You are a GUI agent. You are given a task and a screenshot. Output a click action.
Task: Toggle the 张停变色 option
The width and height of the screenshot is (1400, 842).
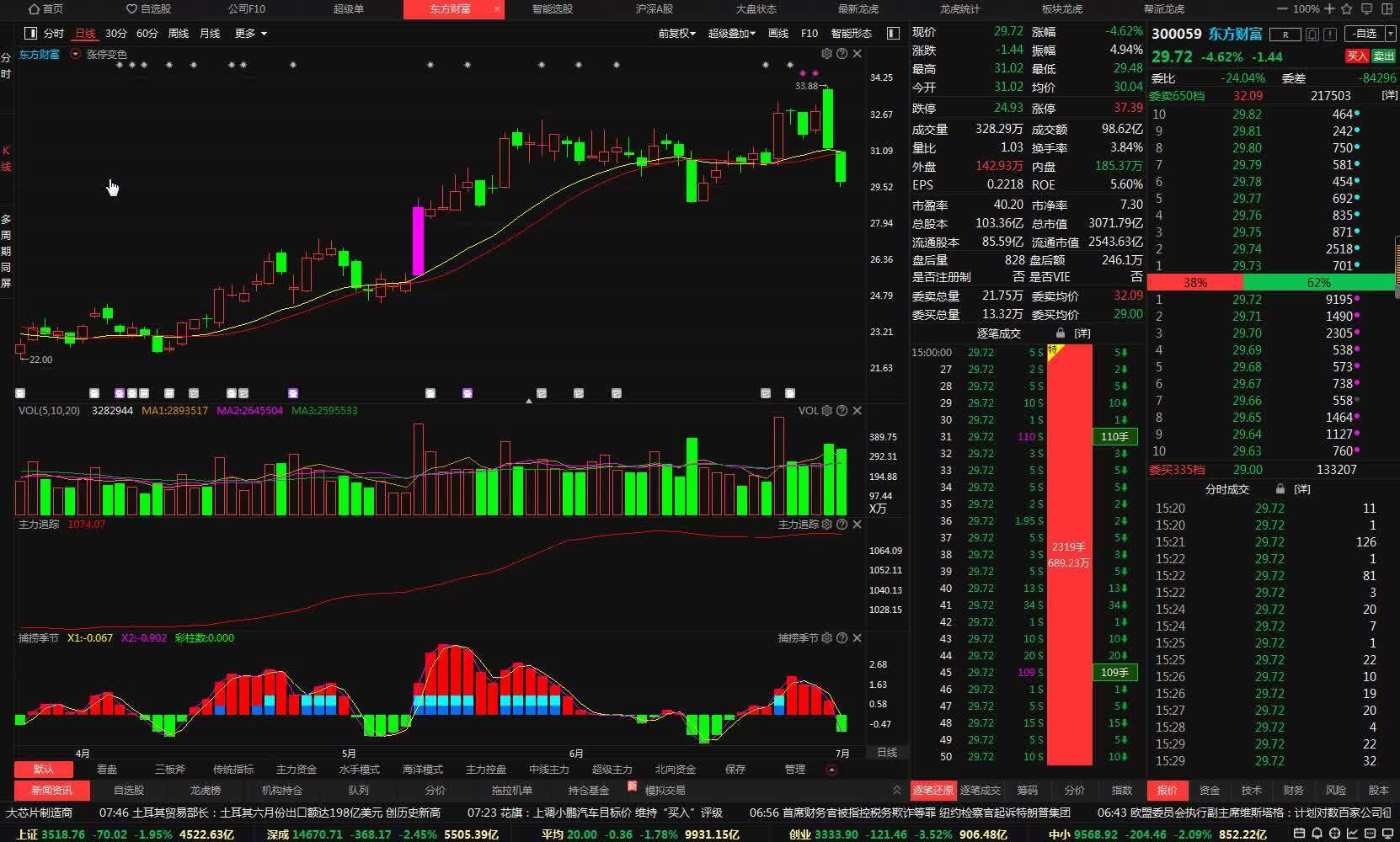(106, 55)
